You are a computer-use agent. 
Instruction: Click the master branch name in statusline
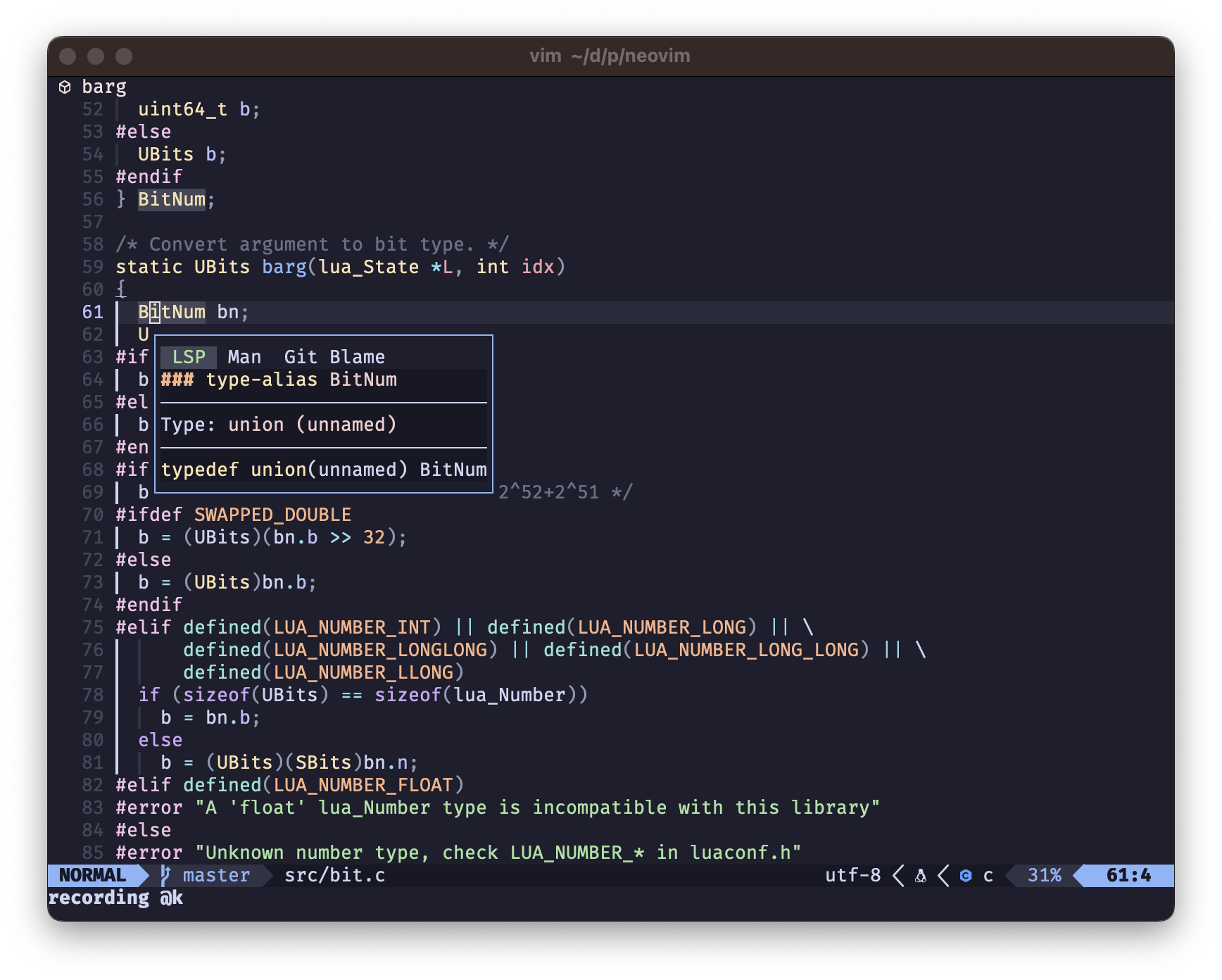point(216,875)
